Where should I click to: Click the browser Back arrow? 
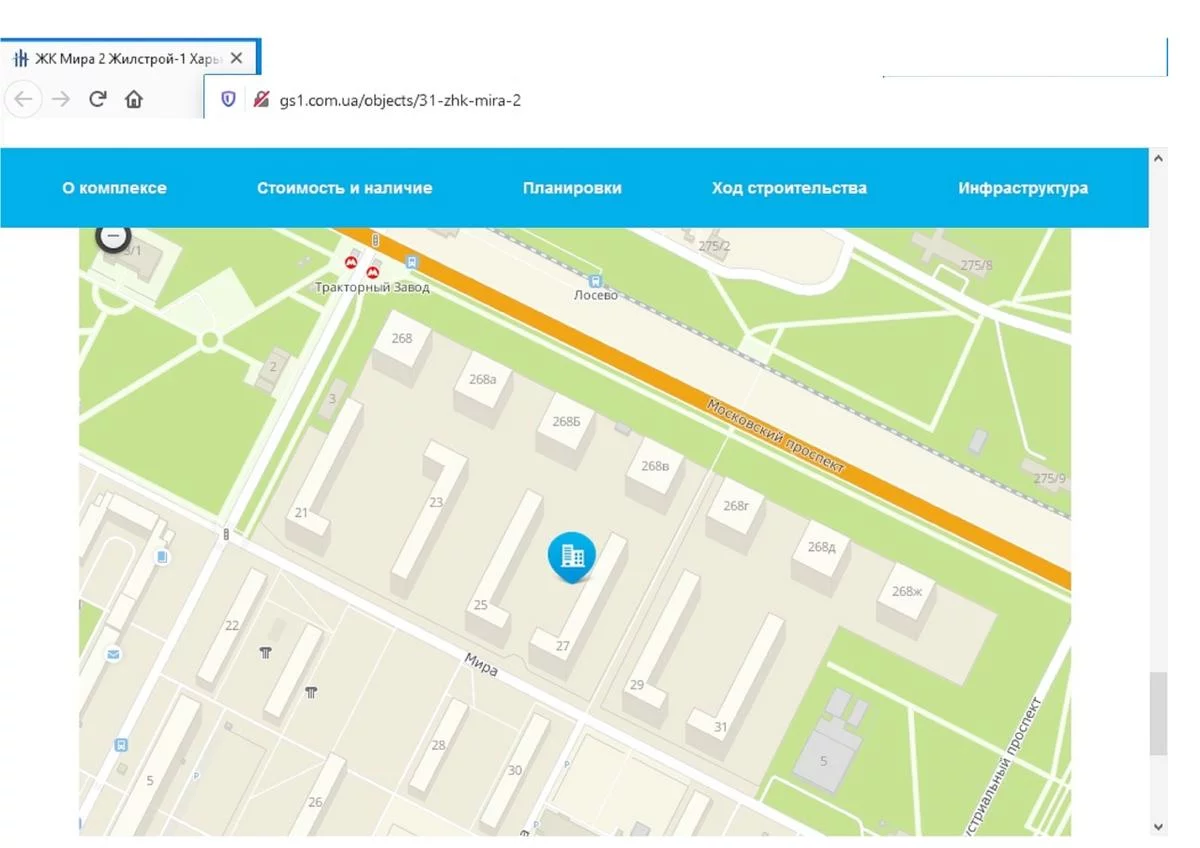point(24,99)
